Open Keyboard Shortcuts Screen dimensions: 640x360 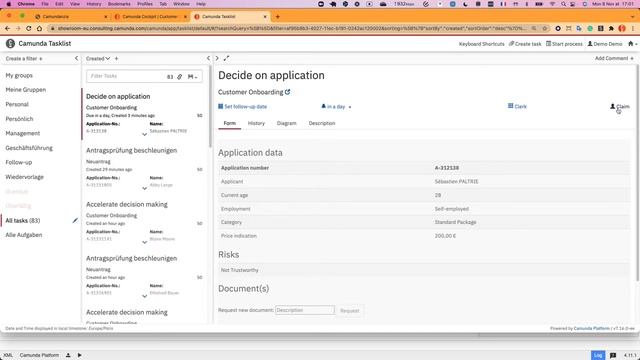click(x=481, y=44)
